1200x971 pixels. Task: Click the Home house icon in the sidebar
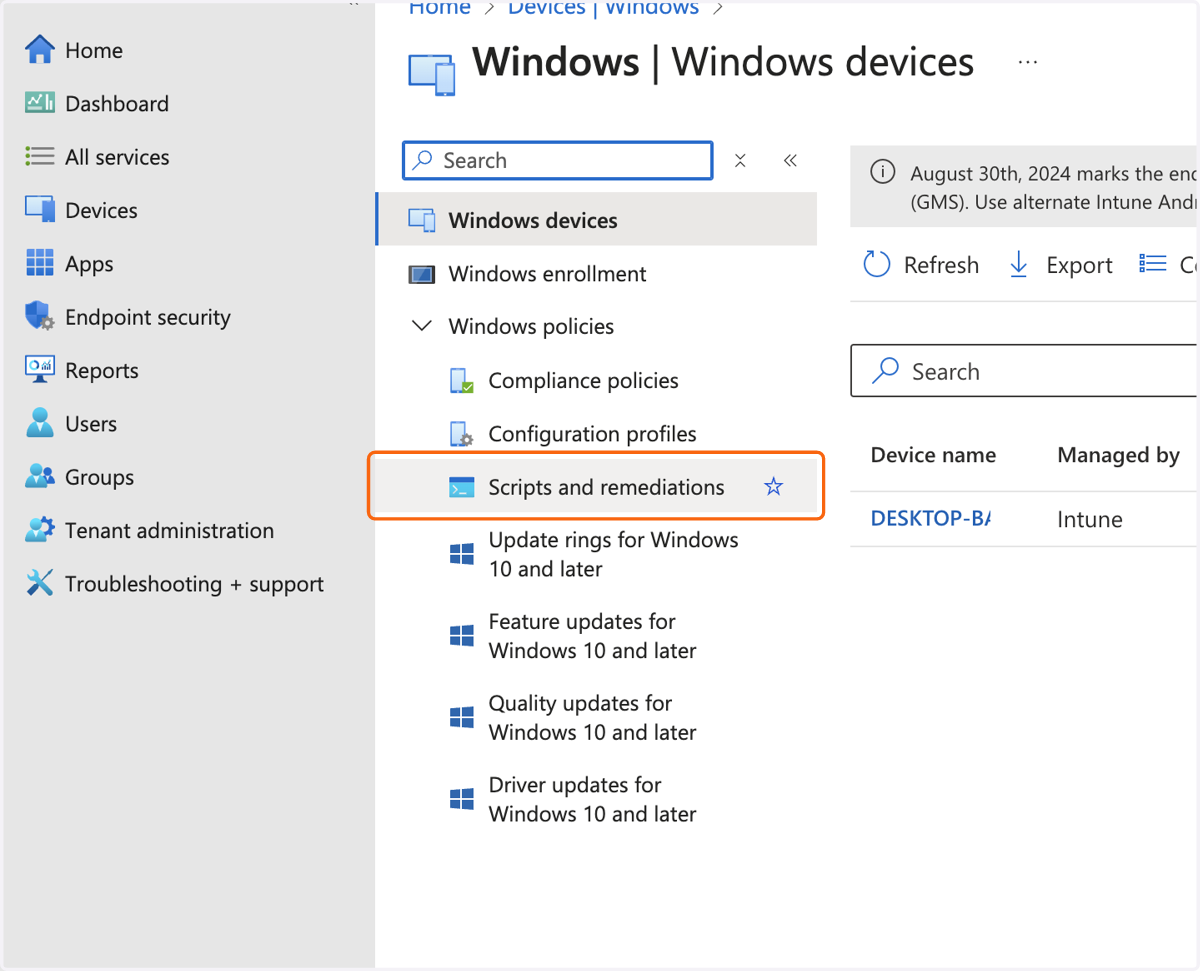[40, 50]
